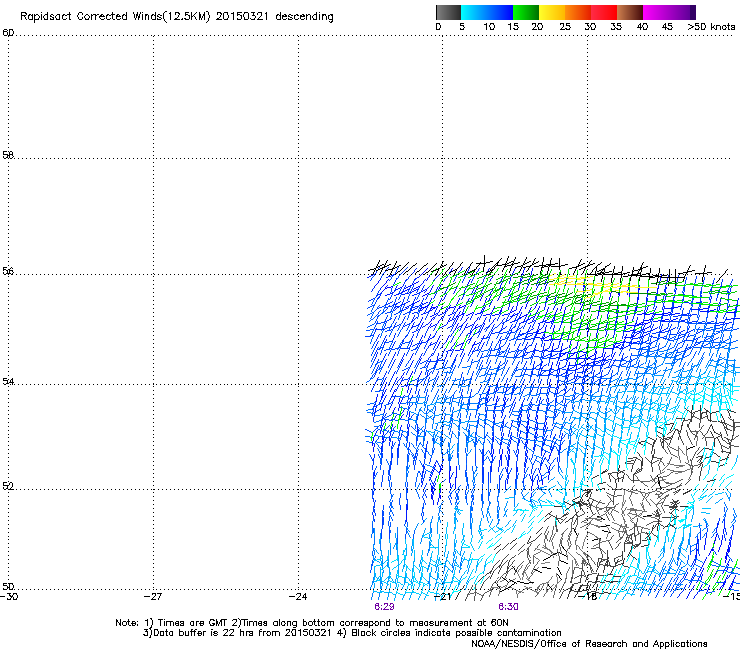Click the date '20150321' in the title
The height and width of the screenshot is (650, 740).
242,16
